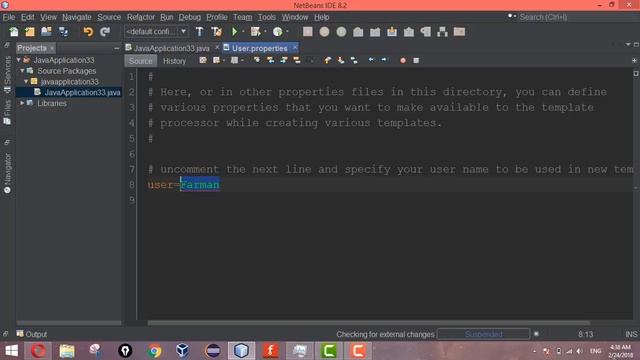Viewport: 640px width, 360px height.
Task: Open the Files side panel
Action: (x=7, y=112)
